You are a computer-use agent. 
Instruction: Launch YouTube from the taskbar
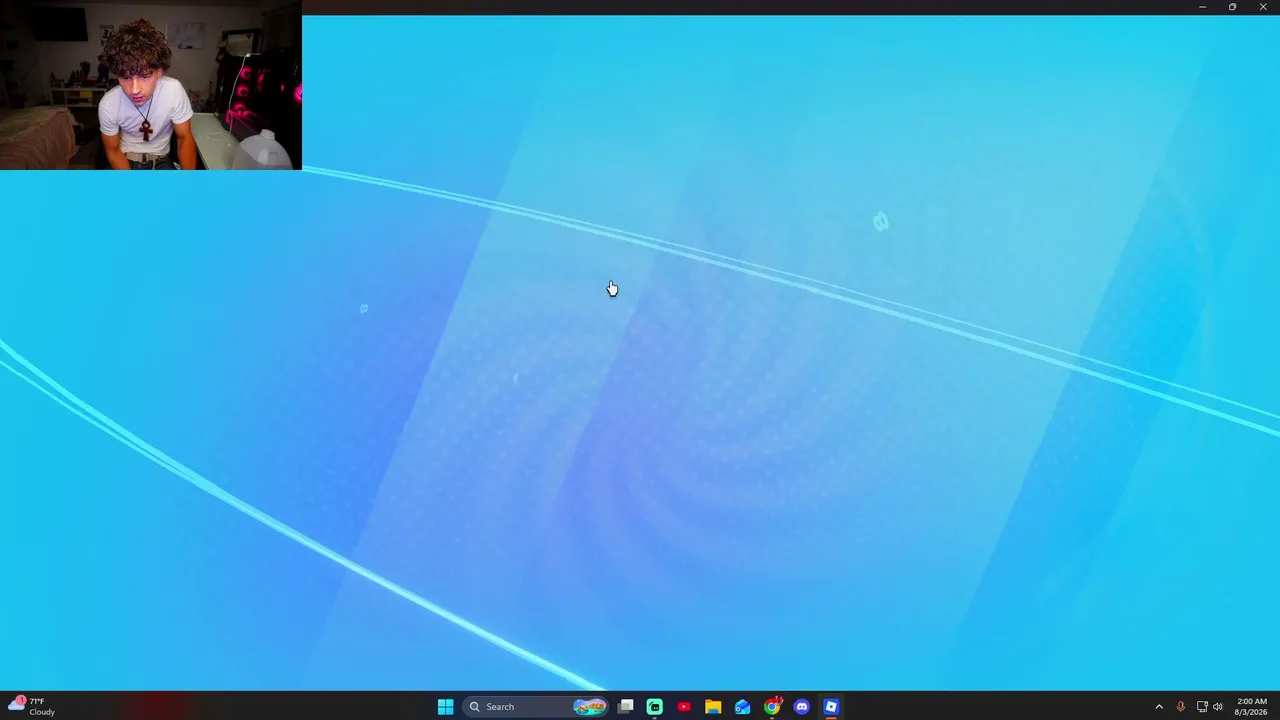pos(684,707)
